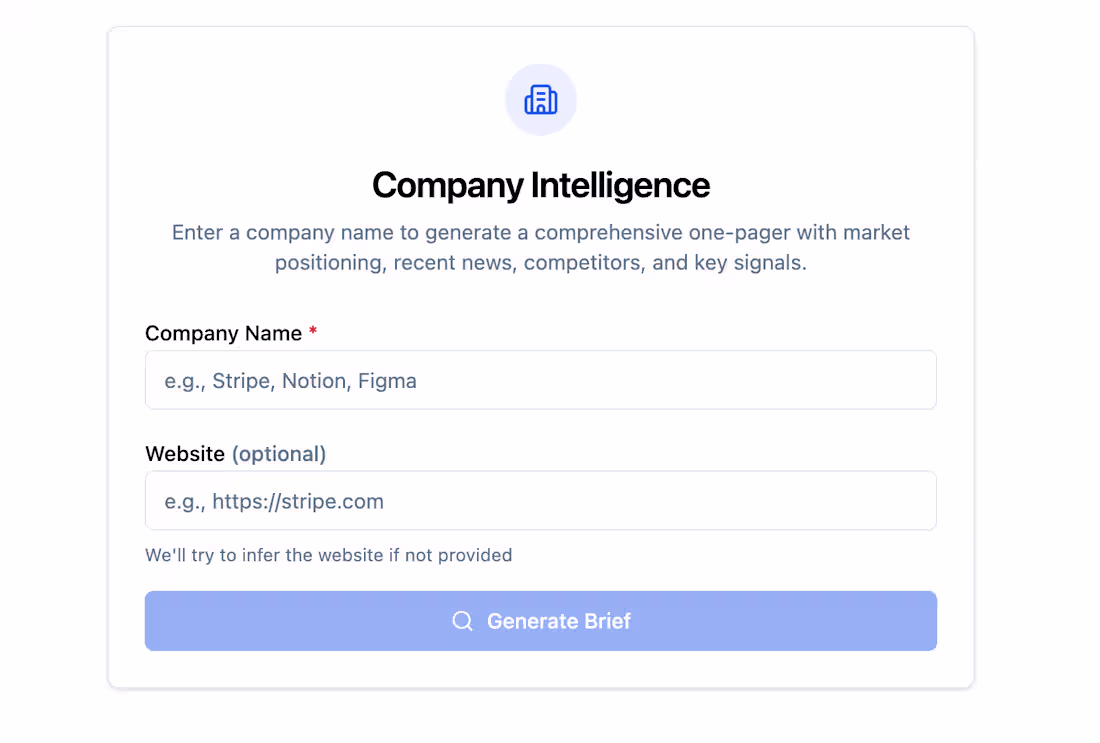1100x743 pixels.
Task: Click the placeholder showing https://stripe.com example
Action: (x=271, y=500)
